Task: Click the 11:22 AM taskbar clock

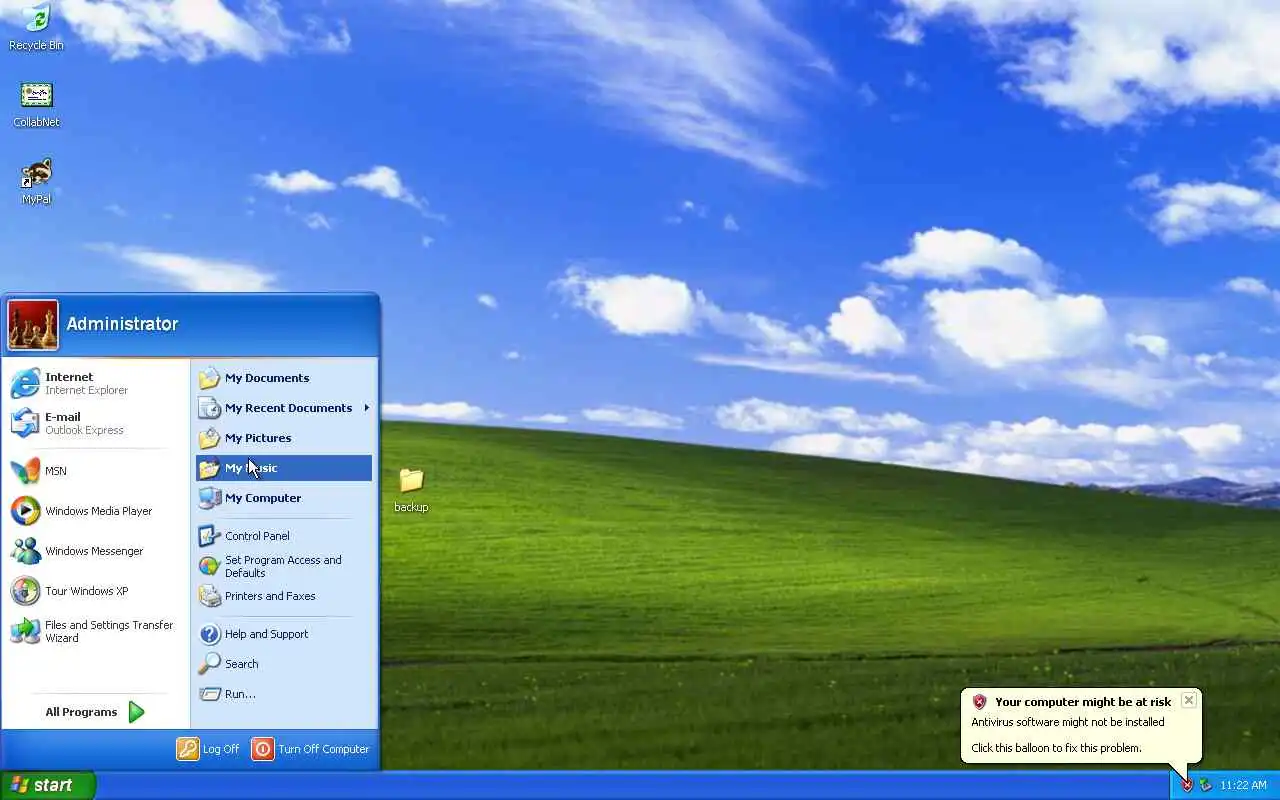Action: (1243, 785)
